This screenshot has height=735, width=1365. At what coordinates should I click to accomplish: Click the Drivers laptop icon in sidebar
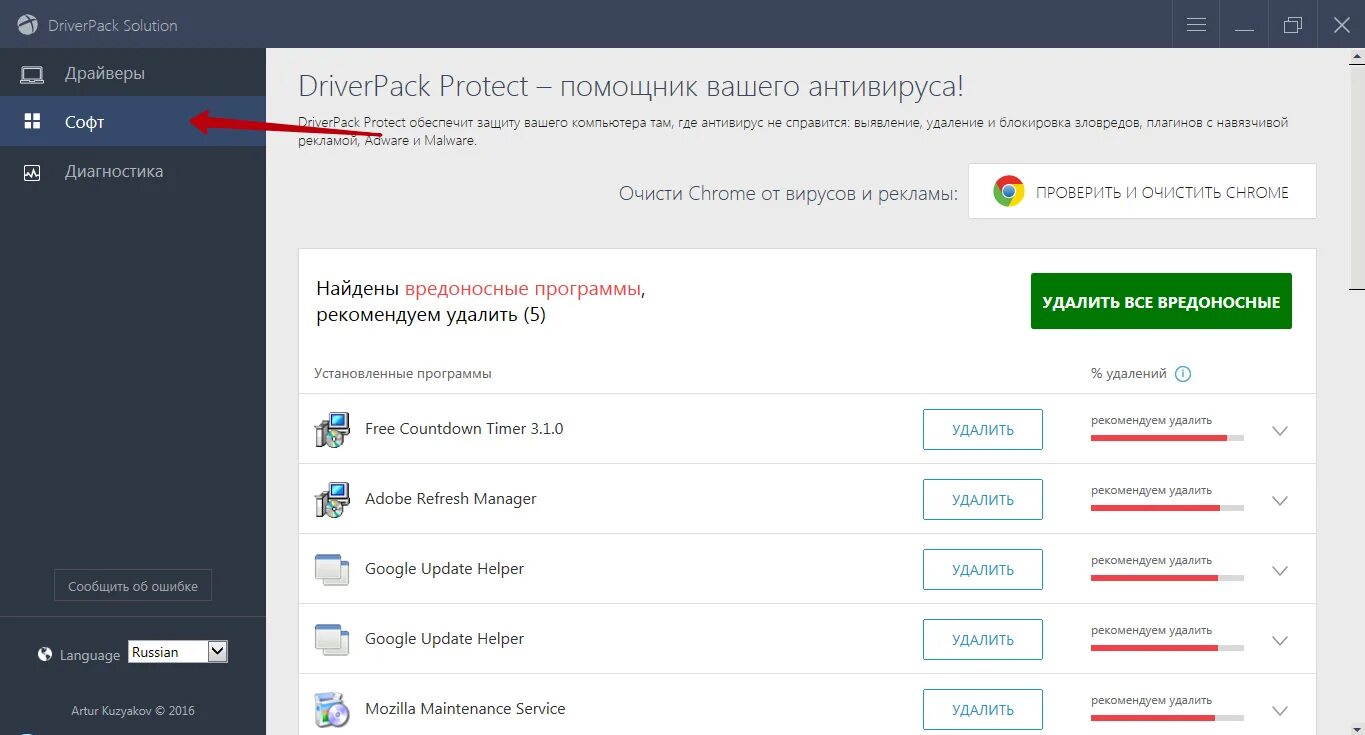[x=33, y=74]
